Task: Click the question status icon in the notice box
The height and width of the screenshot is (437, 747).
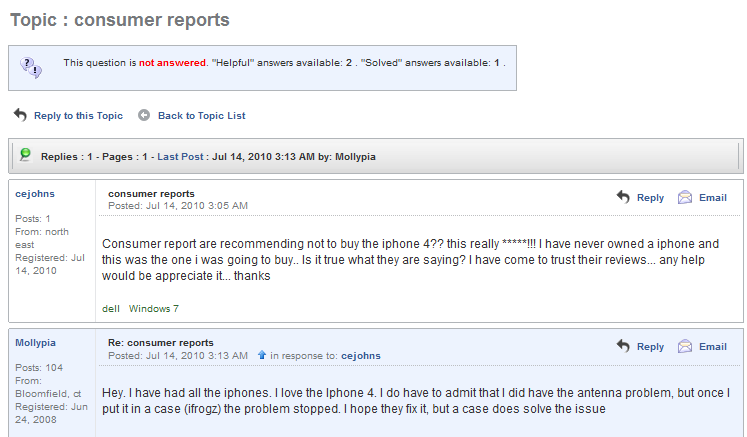Action: (32, 67)
